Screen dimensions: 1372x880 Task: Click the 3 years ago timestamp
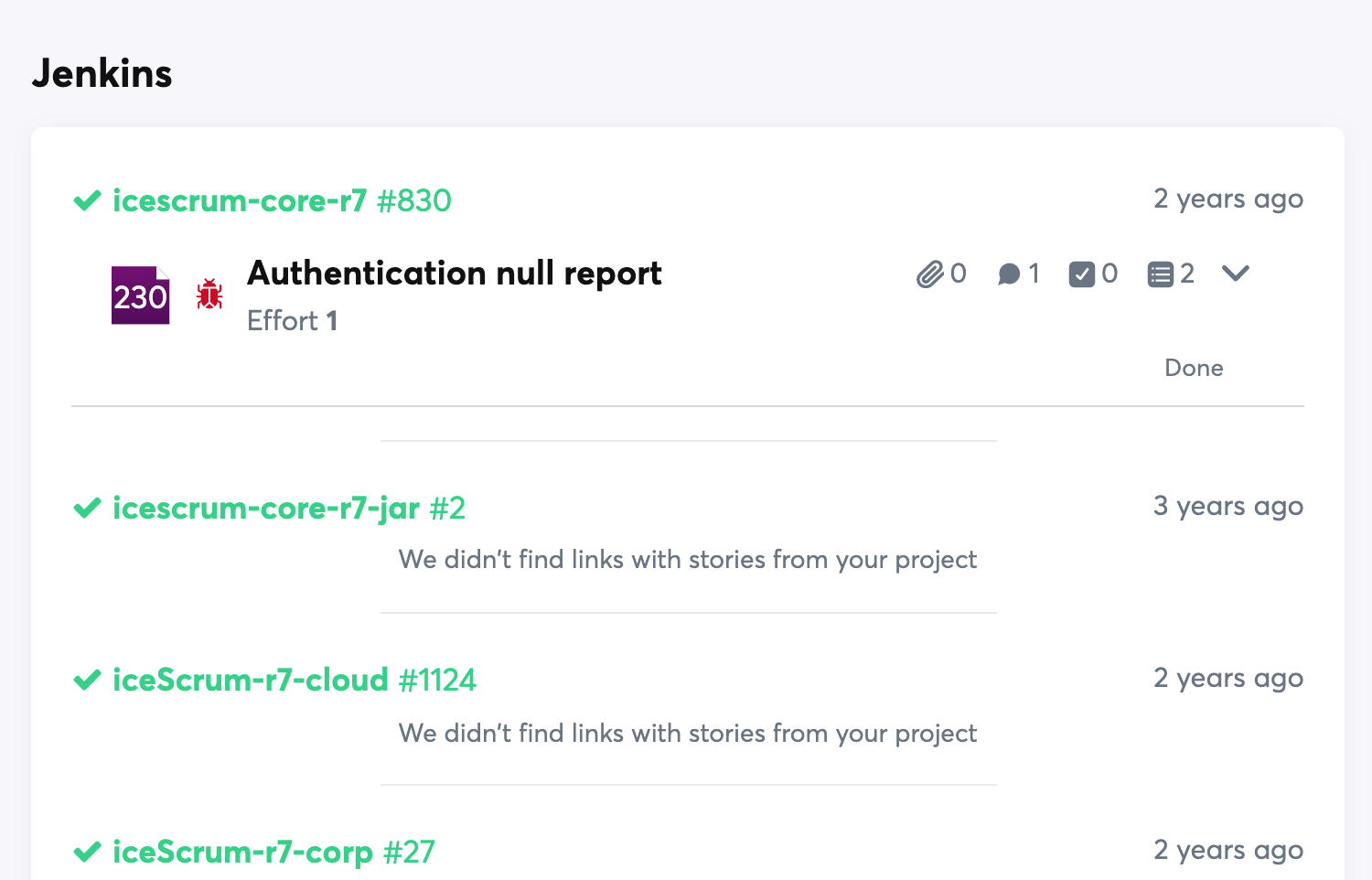tap(1227, 506)
